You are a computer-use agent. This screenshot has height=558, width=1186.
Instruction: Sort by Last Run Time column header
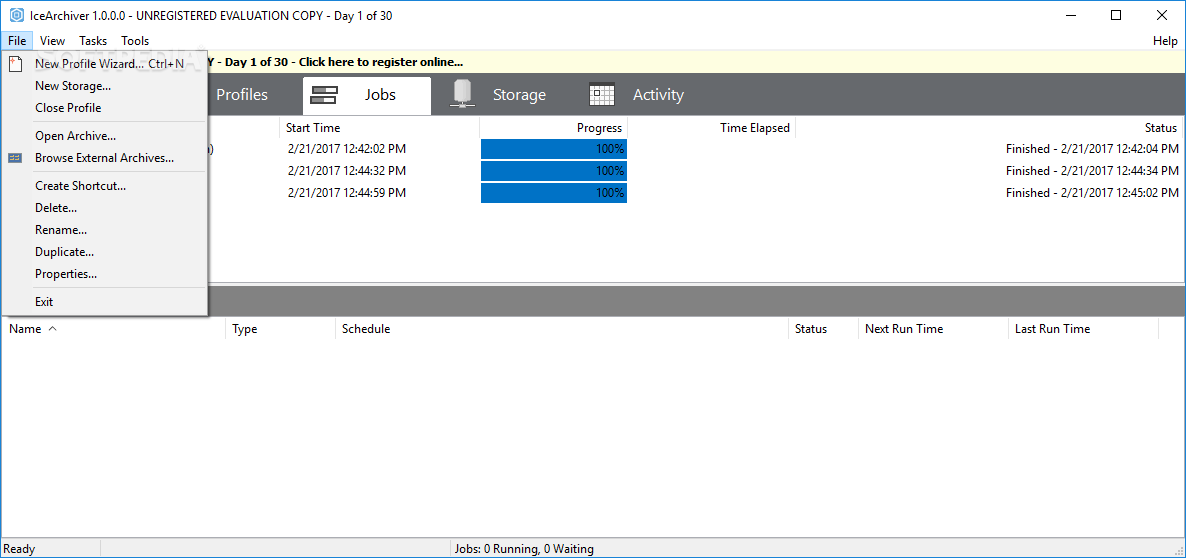(1083, 329)
